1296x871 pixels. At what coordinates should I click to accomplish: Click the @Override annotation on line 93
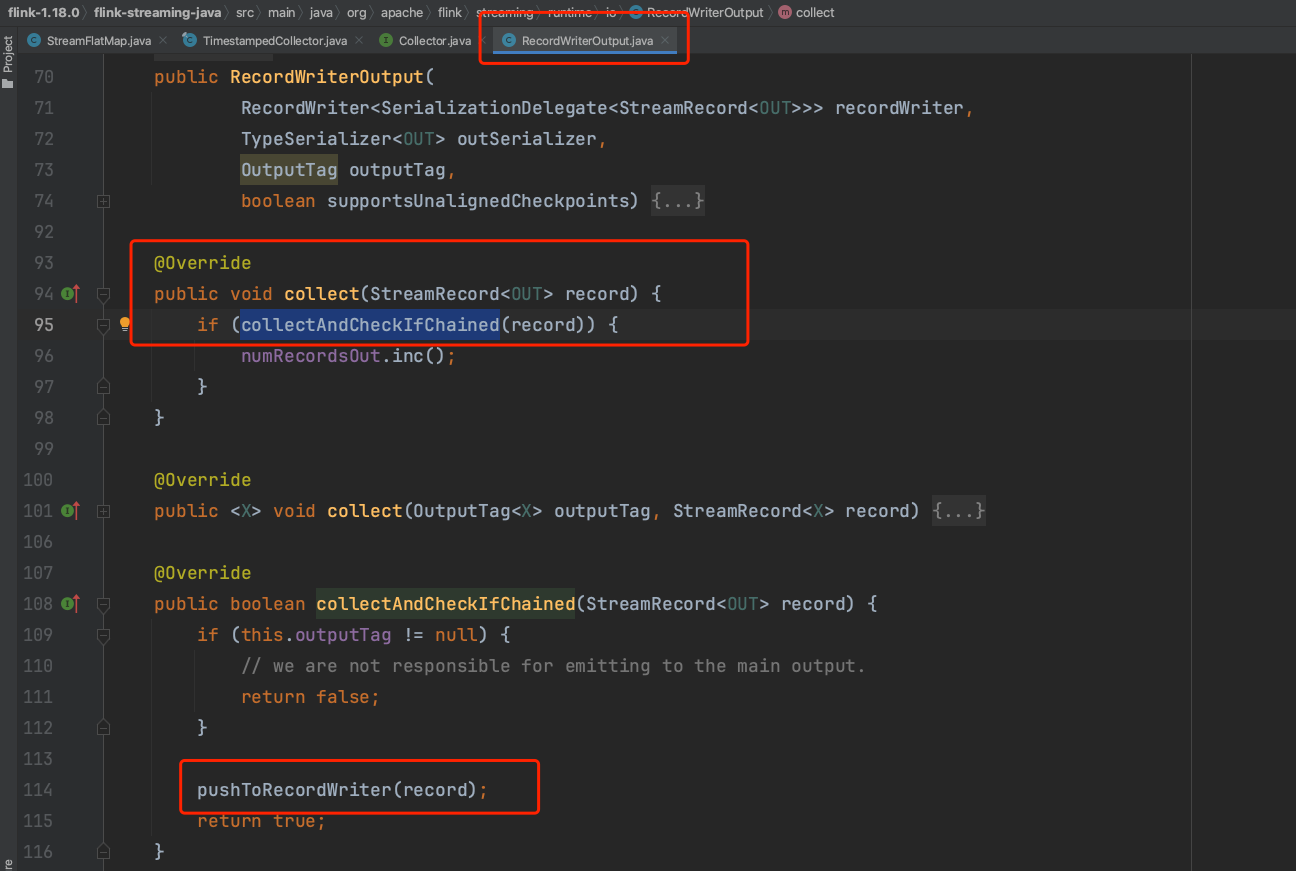[x=202, y=263]
